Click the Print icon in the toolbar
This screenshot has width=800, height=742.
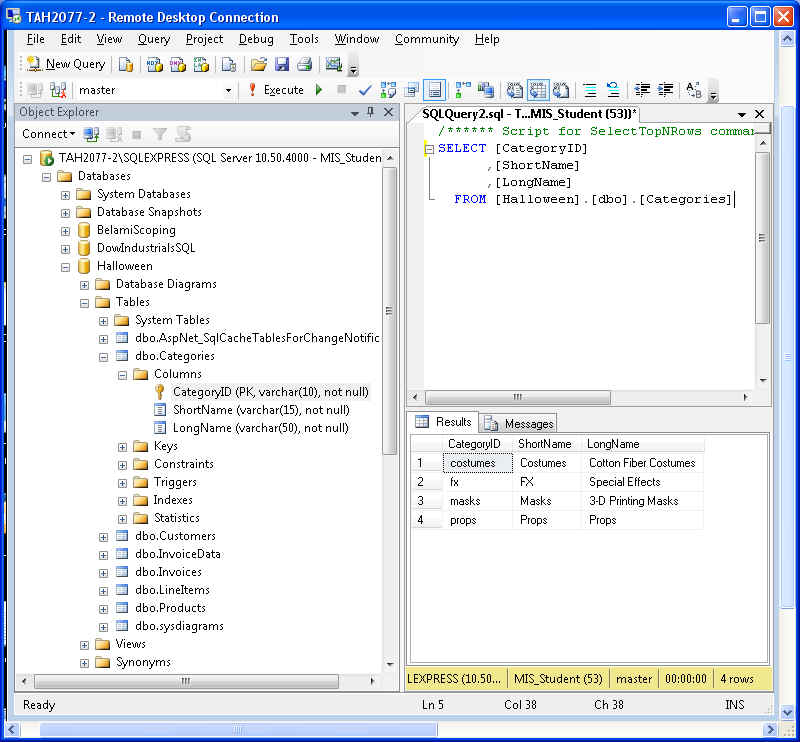coord(304,64)
